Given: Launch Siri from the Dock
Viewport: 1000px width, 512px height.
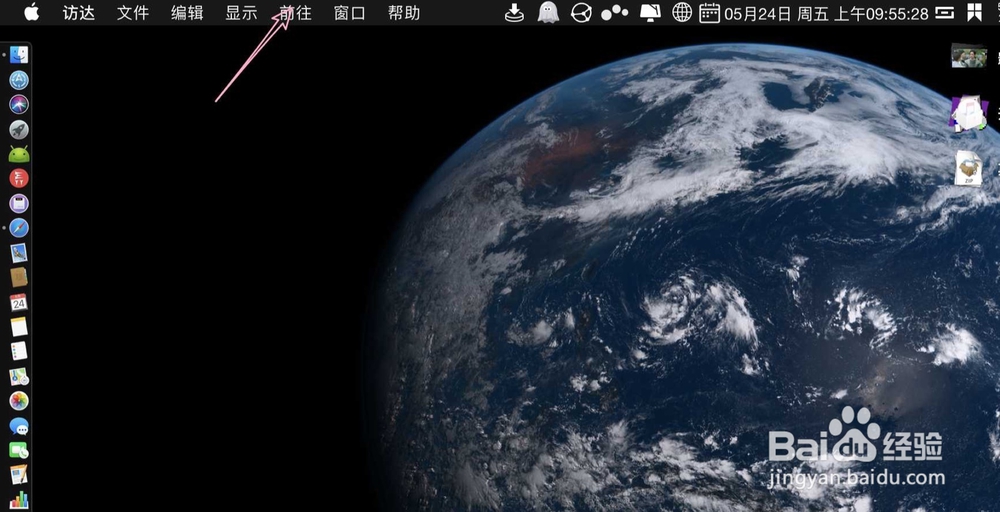Looking at the screenshot, I should [19, 105].
